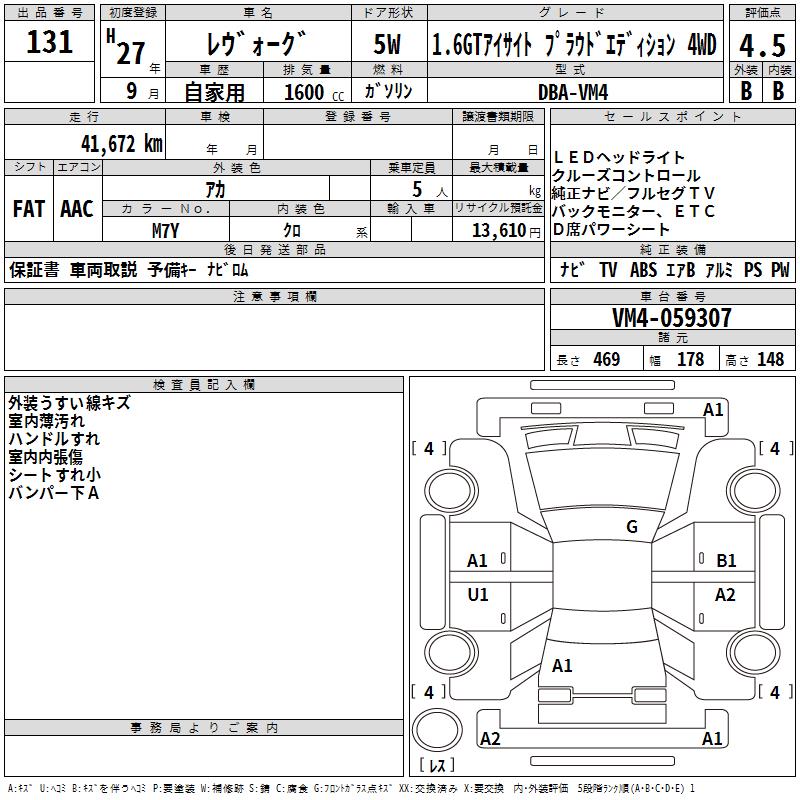Click the mileage 41,672 km
The height and width of the screenshot is (800, 800).
point(121,144)
